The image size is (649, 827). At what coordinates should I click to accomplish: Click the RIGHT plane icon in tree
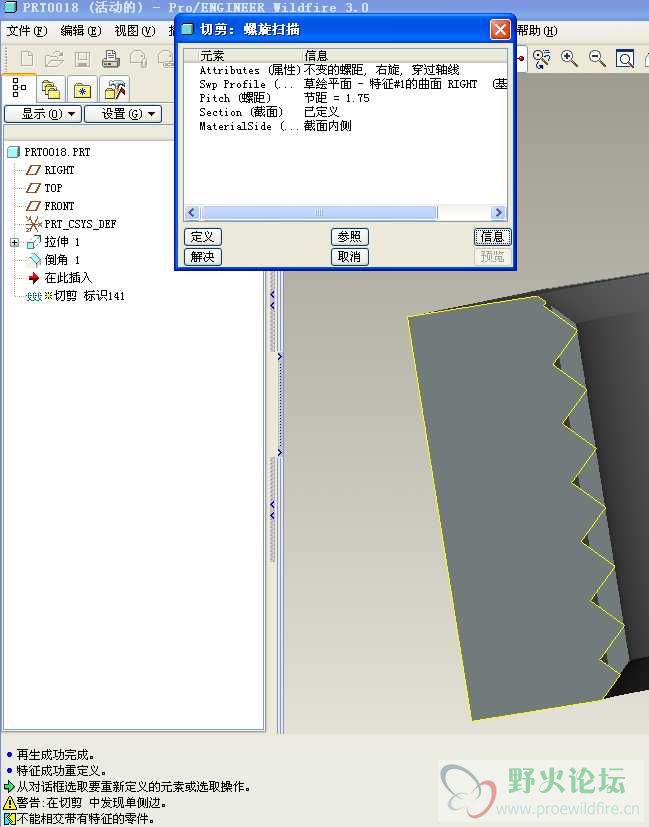(x=33, y=170)
